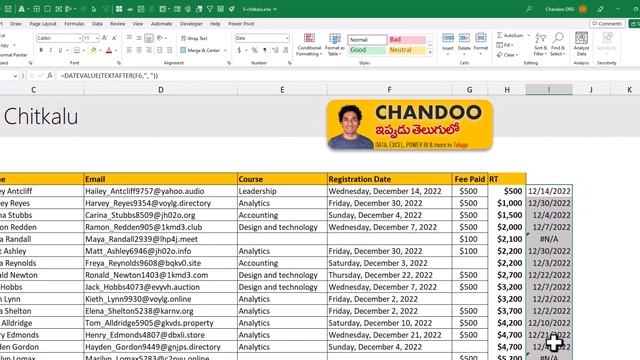Click the Middle Align icon

coord(139,38)
